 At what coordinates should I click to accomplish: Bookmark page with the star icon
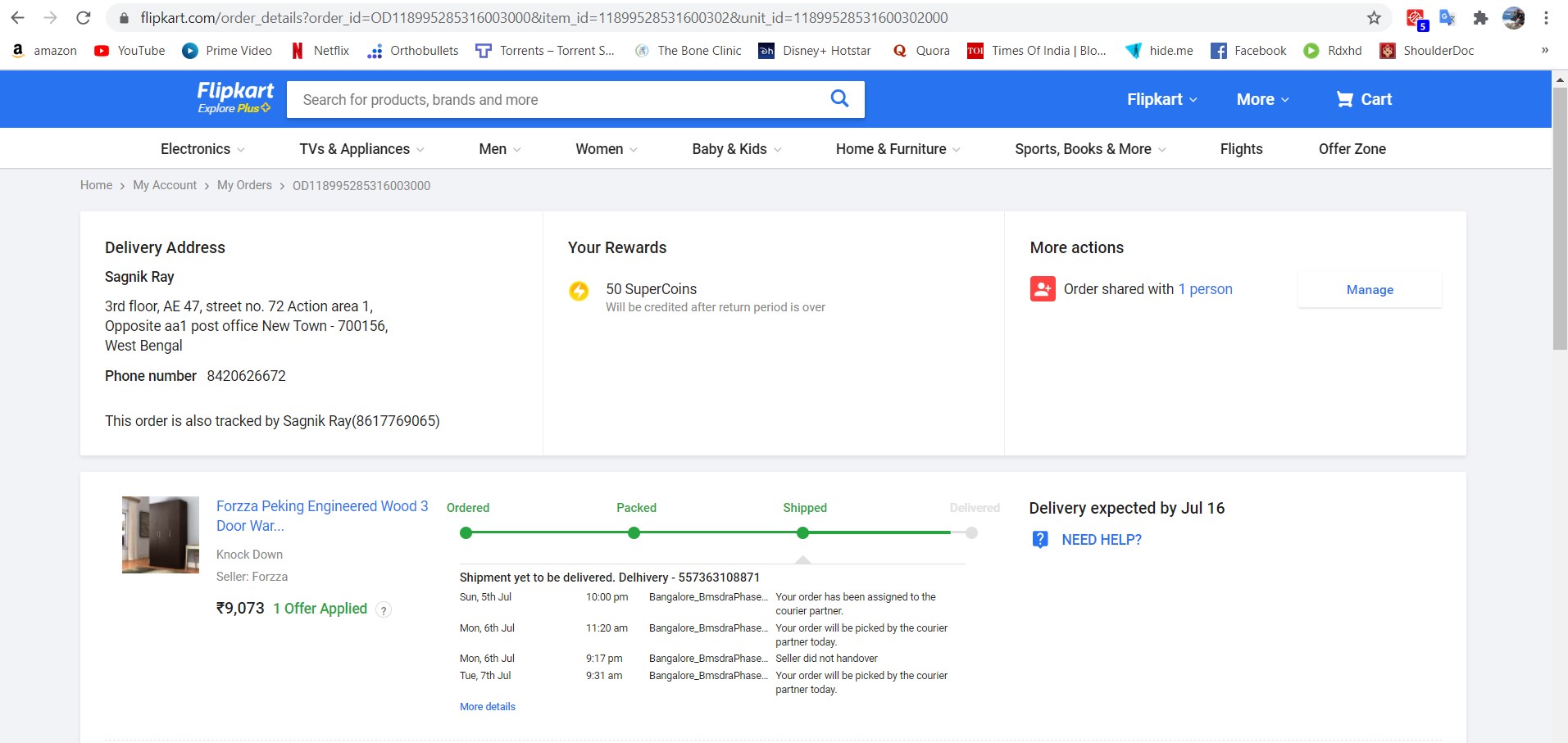[1375, 17]
